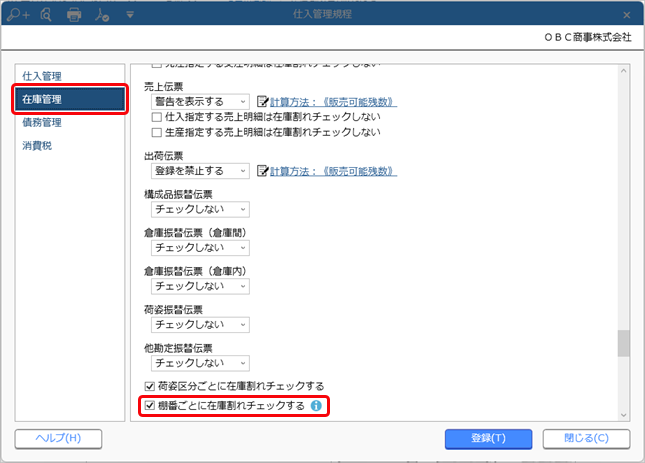This screenshot has height=463, width=645.
Task: Click edit icon next to 出荷伝票 計算方法 link
Action: (x=262, y=171)
